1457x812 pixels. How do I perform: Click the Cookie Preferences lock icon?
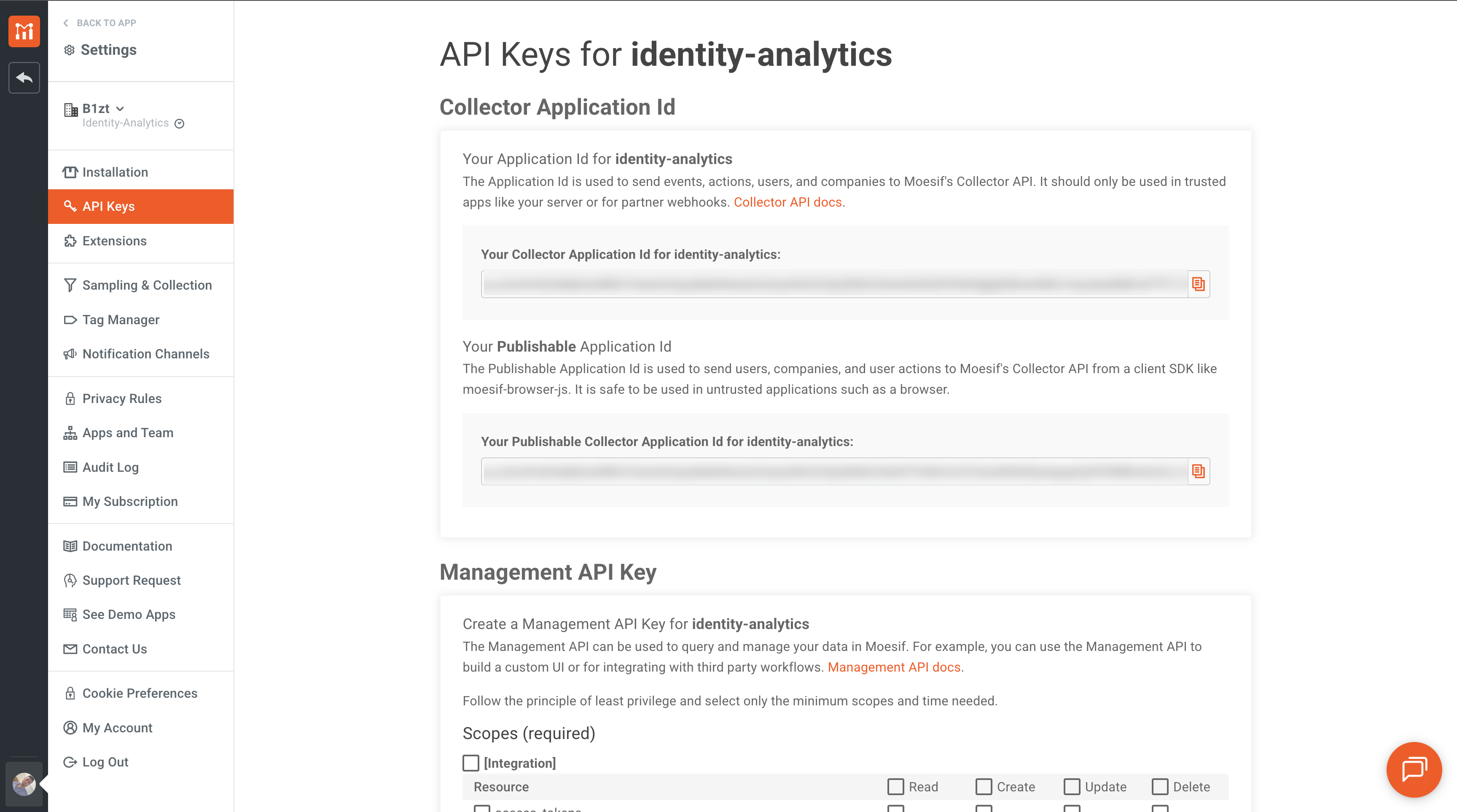click(x=70, y=693)
